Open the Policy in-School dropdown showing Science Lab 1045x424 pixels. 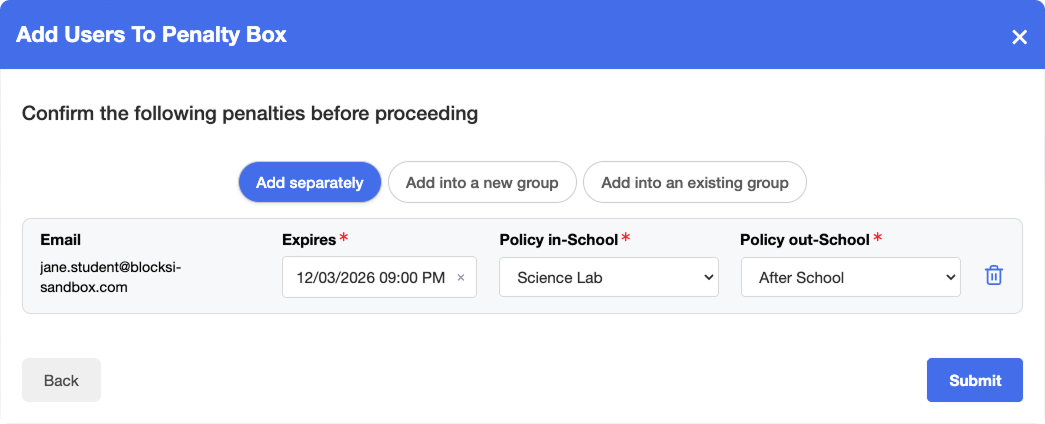coord(608,277)
